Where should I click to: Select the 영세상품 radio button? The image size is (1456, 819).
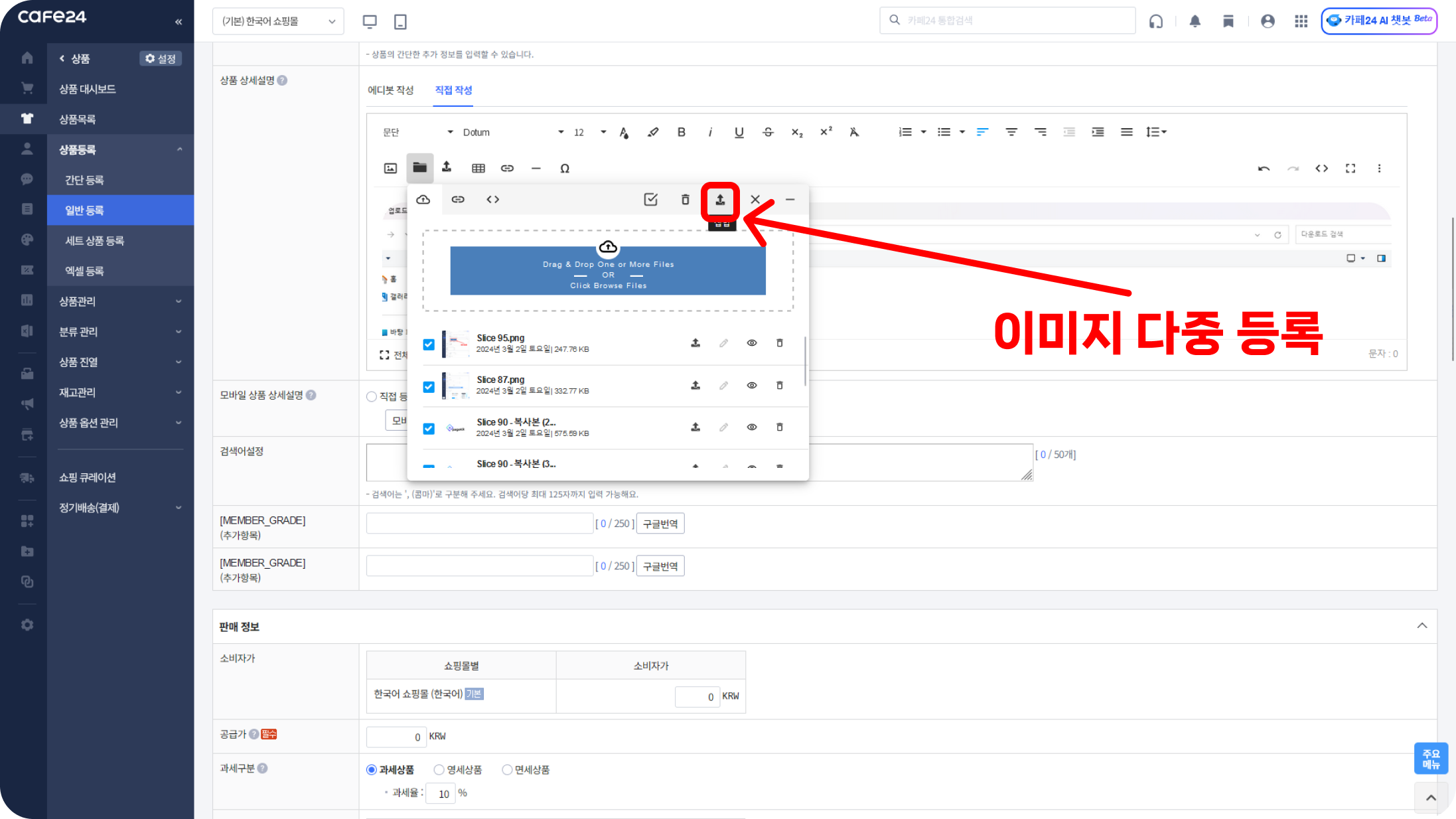(x=439, y=770)
